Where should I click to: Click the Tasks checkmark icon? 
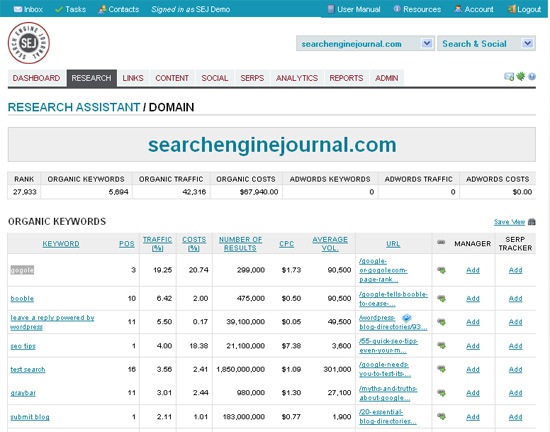click(x=59, y=9)
